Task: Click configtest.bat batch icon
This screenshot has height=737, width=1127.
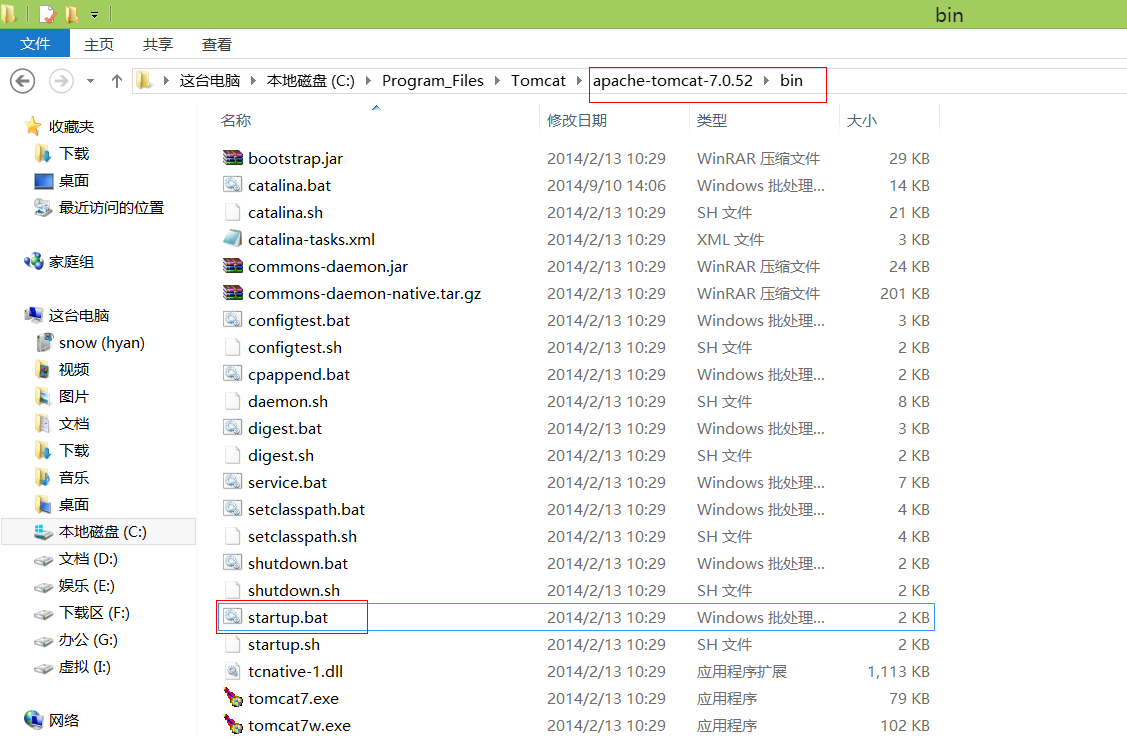Action: click(232, 320)
